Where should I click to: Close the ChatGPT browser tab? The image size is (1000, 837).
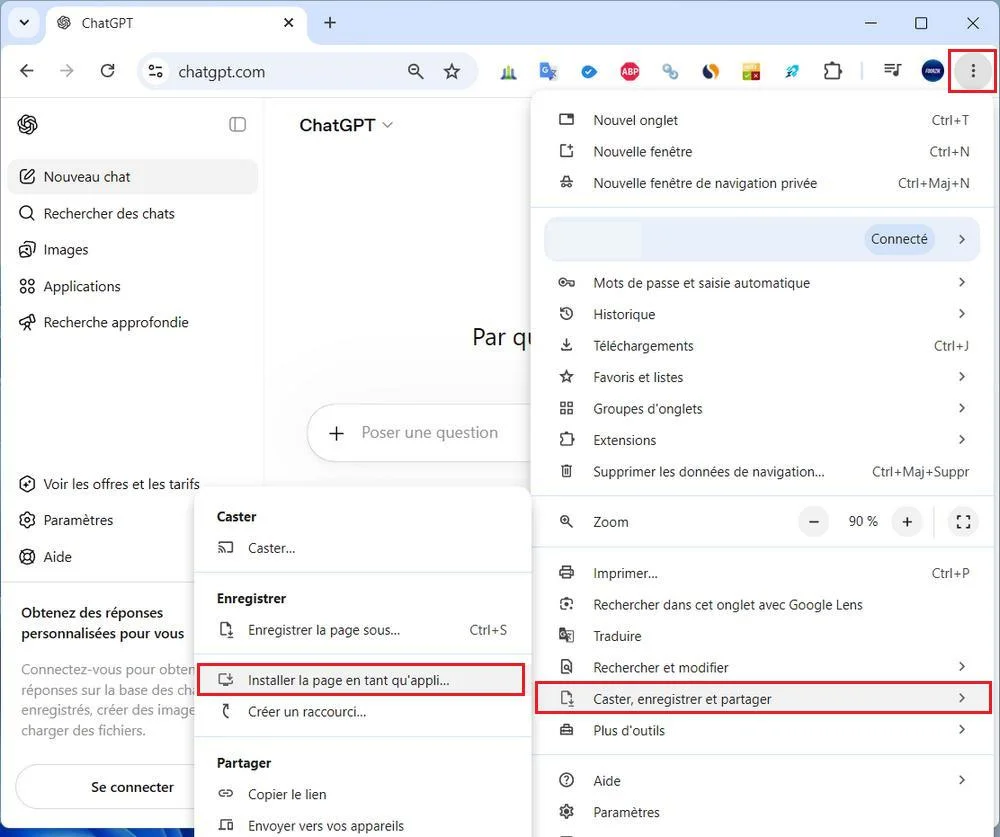click(x=289, y=23)
